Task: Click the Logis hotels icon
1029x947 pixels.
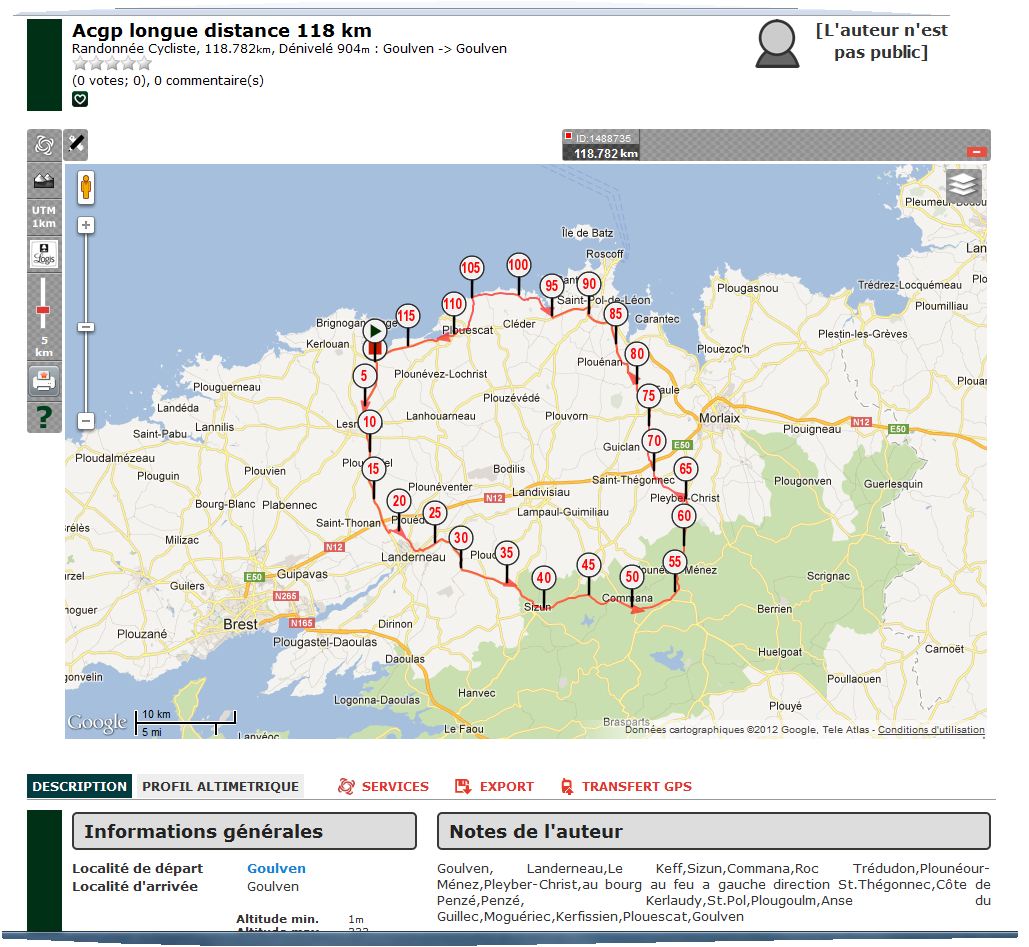Action: 44,254
